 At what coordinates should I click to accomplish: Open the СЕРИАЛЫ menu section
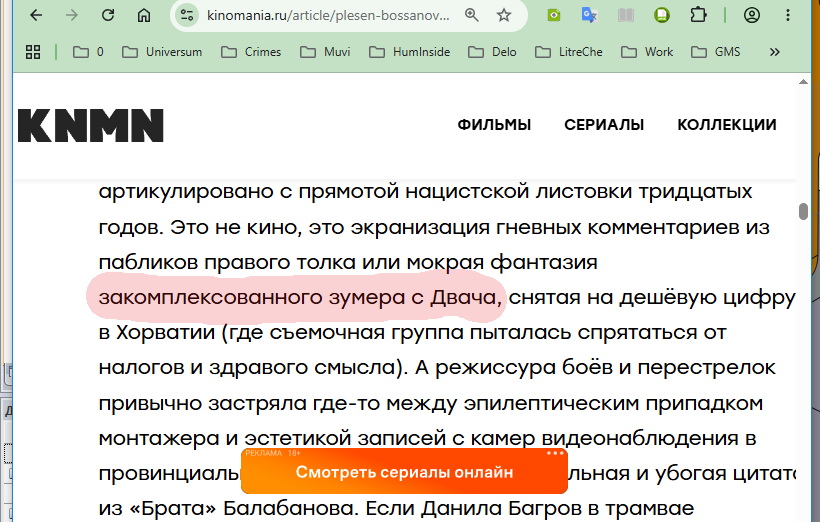point(604,125)
